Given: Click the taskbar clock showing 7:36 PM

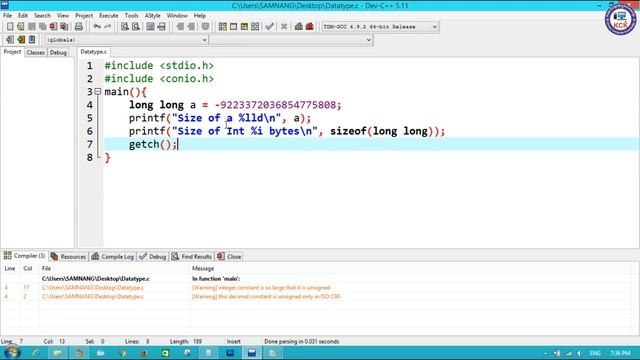Looking at the screenshot, I should (x=620, y=353).
